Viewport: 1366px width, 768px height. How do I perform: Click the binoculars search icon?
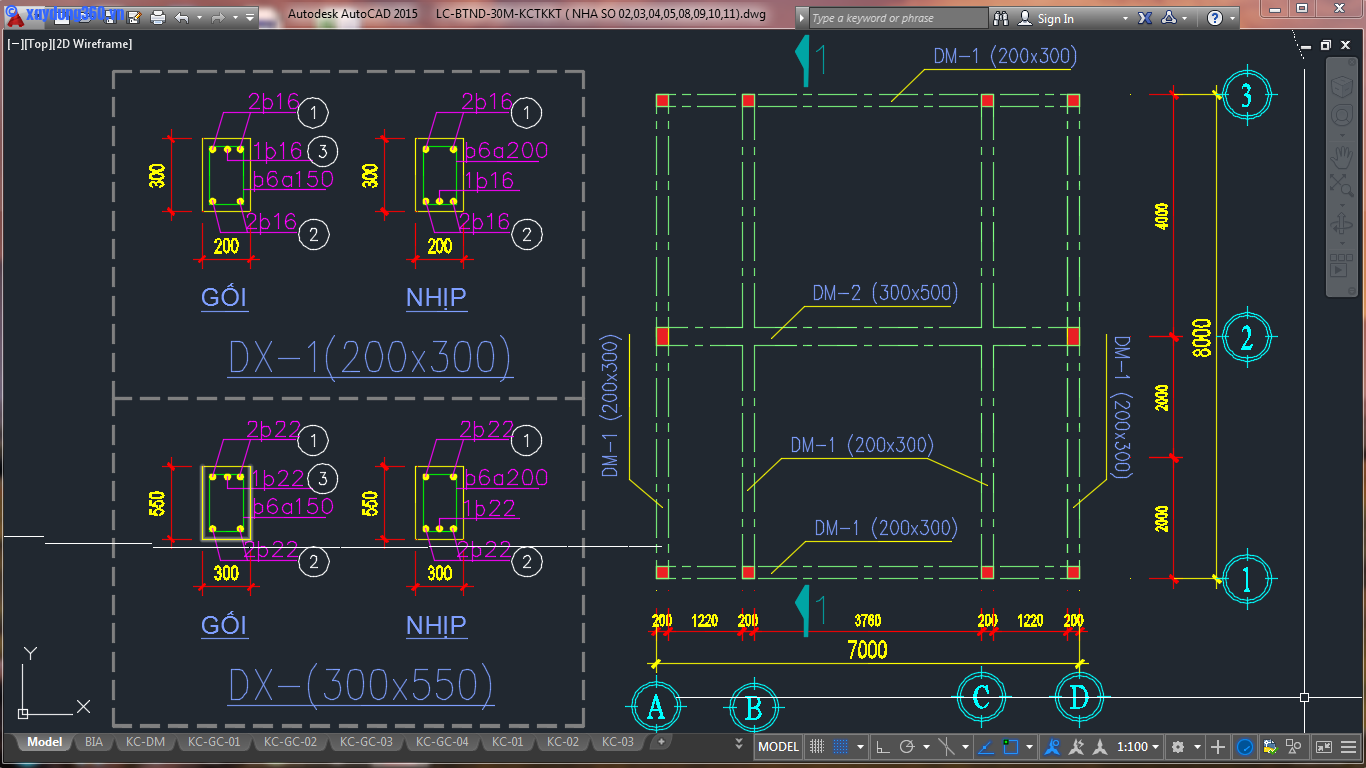[x=1001, y=18]
